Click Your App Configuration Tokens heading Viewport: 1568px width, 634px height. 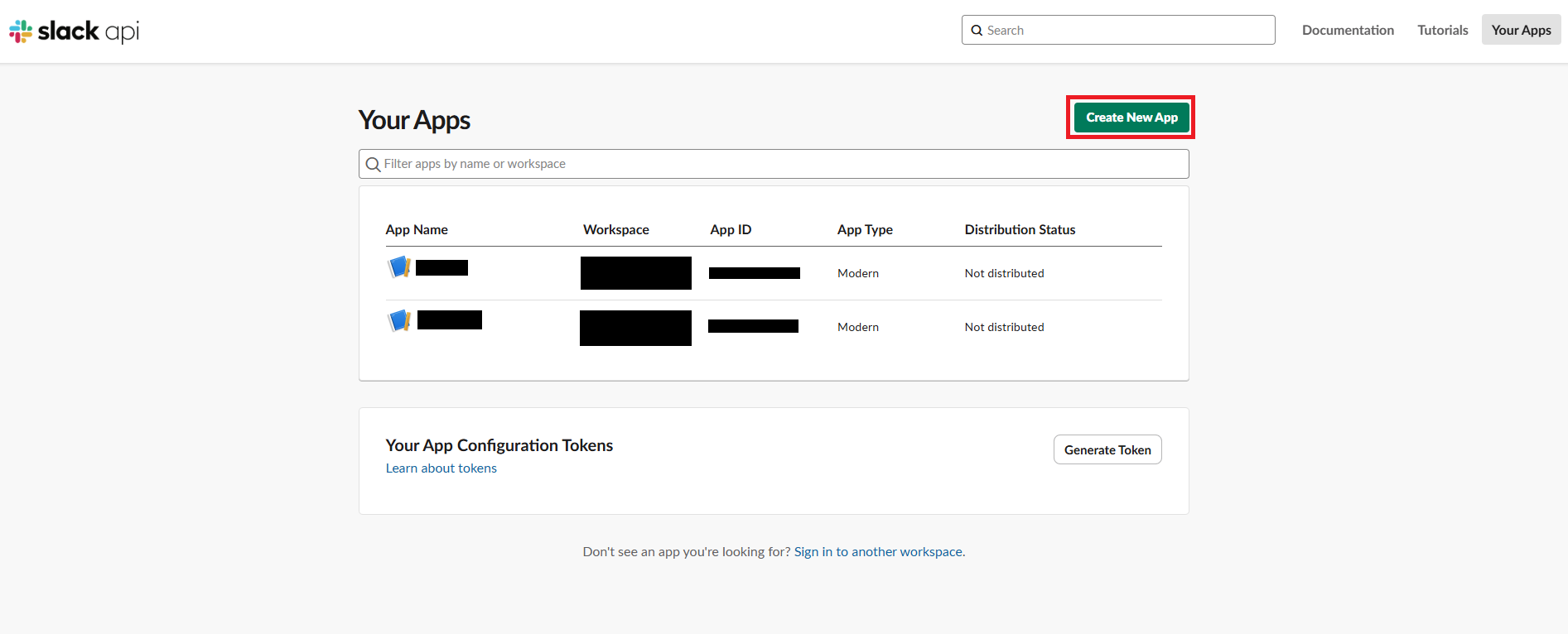pyautogui.click(x=499, y=445)
